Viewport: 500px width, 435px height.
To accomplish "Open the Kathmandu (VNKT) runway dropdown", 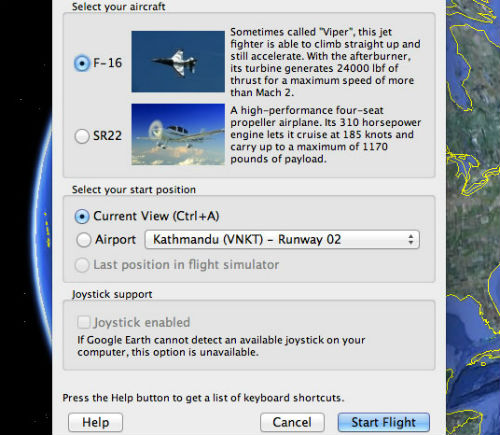I will 282,240.
